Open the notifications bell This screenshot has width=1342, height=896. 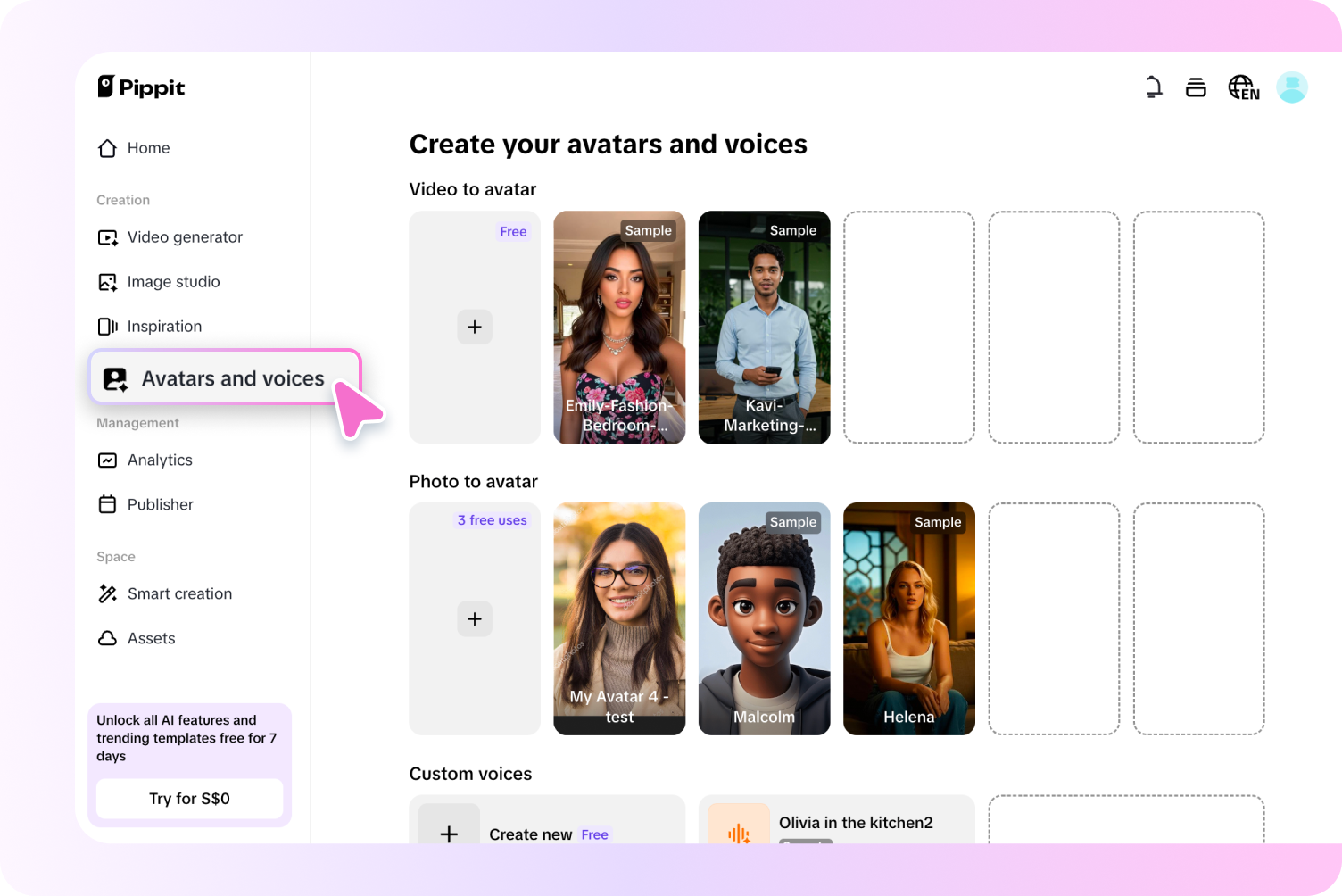pyautogui.click(x=1154, y=87)
